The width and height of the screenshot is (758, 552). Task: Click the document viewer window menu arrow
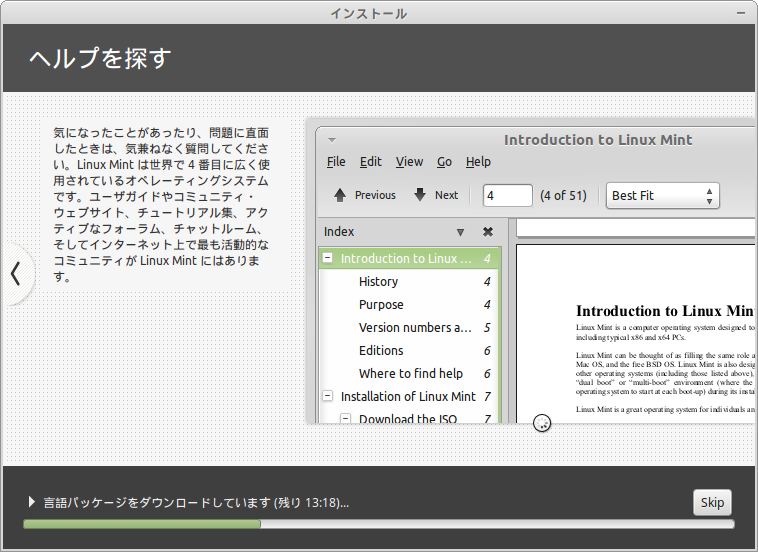[332, 140]
